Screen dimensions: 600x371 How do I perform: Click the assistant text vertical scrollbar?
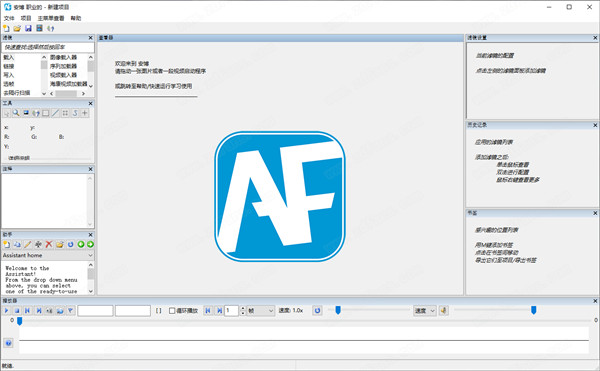coord(91,278)
